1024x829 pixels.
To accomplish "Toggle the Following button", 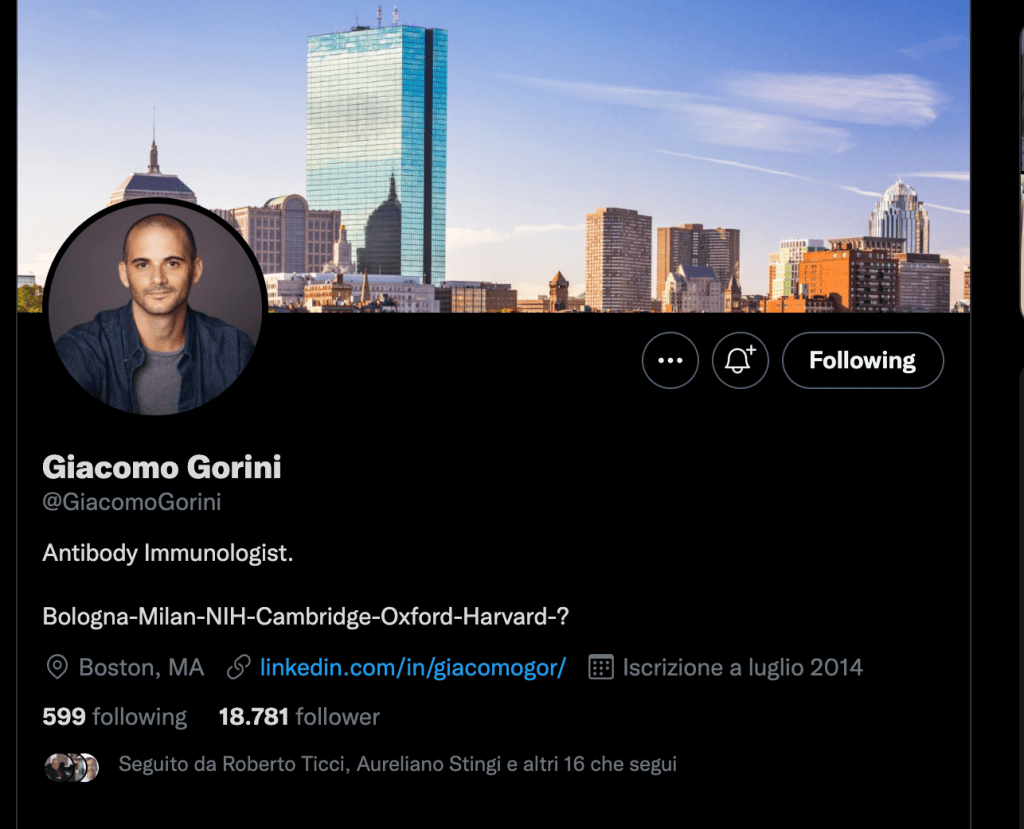I will [863, 361].
